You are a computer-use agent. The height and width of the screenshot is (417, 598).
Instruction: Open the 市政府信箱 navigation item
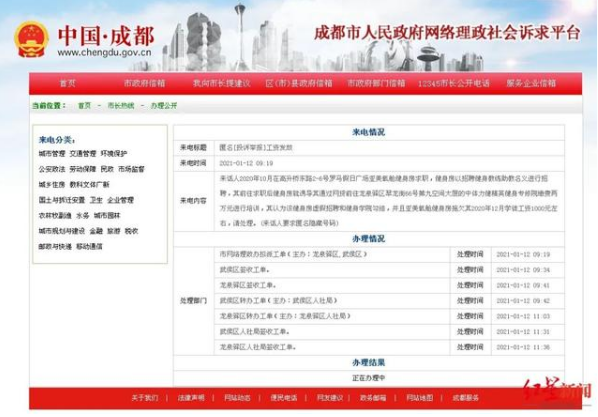tap(145, 83)
